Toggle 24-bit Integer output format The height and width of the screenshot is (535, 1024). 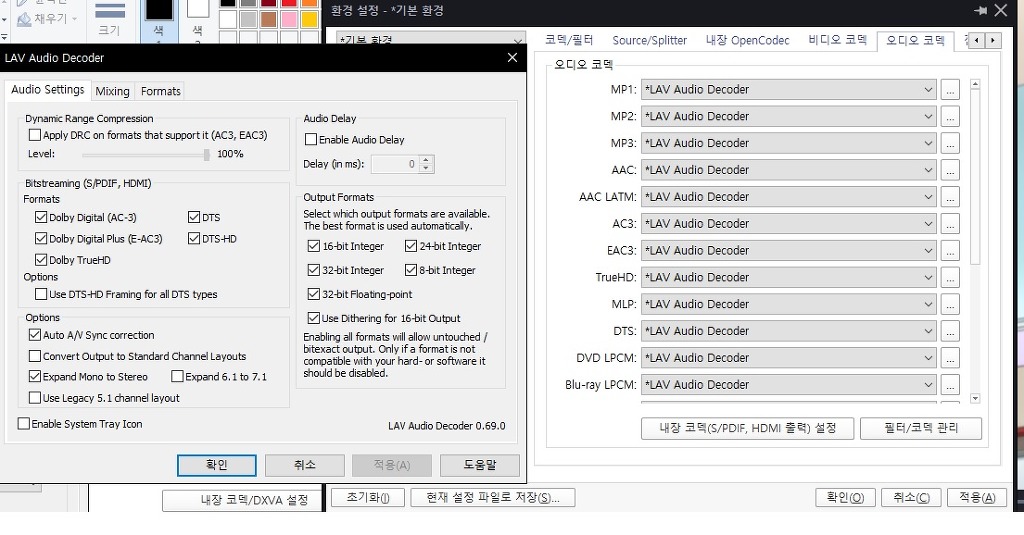[411, 246]
